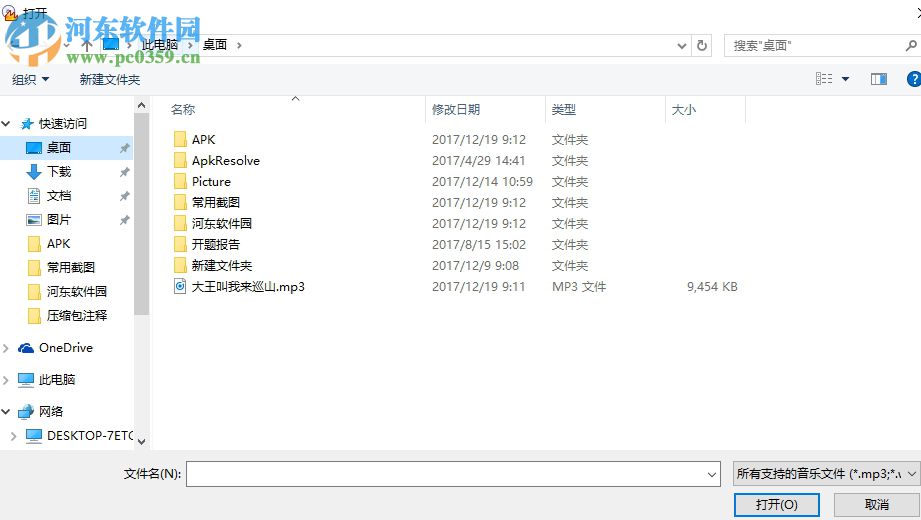The height and width of the screenshot is (520, 921).
Task: Click the DESKTOP-7ETC computer icon
Action: tap(34, 435)
